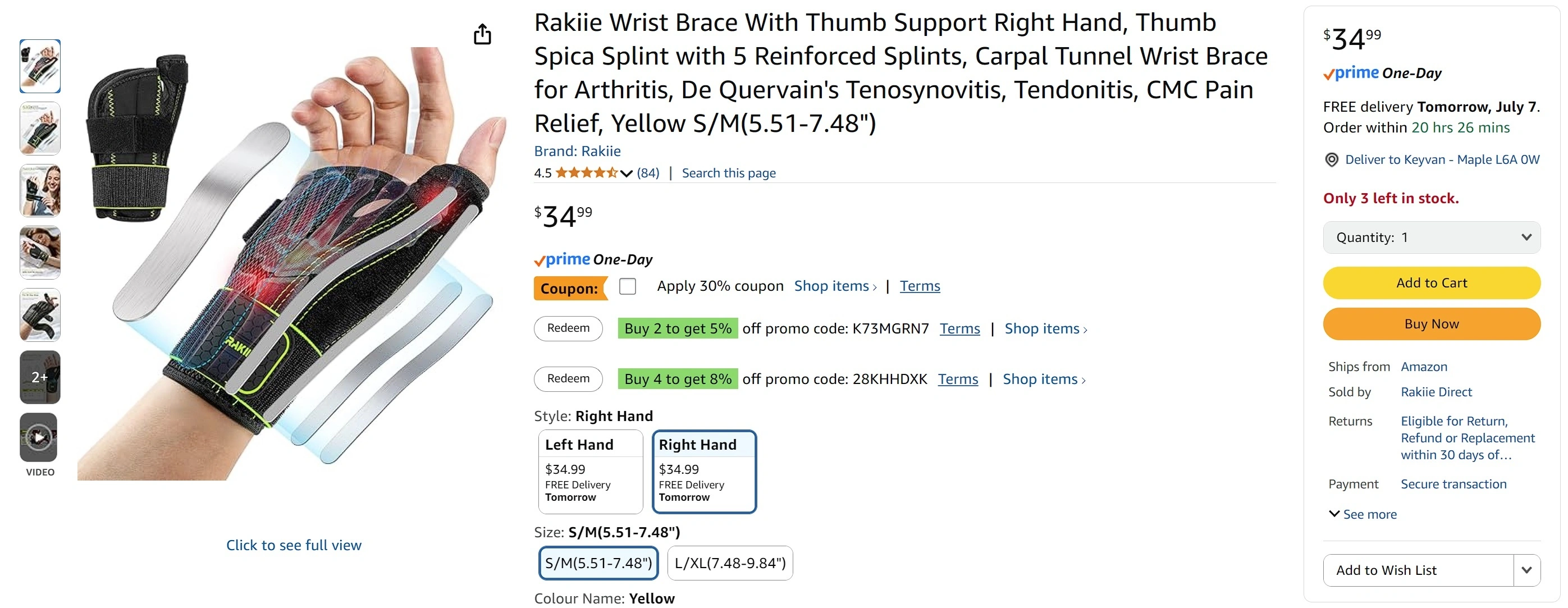The height and width of the screenshot is (608, 1568).
Task: Open star rating breakdown chevron
Action: click(627, 173)
